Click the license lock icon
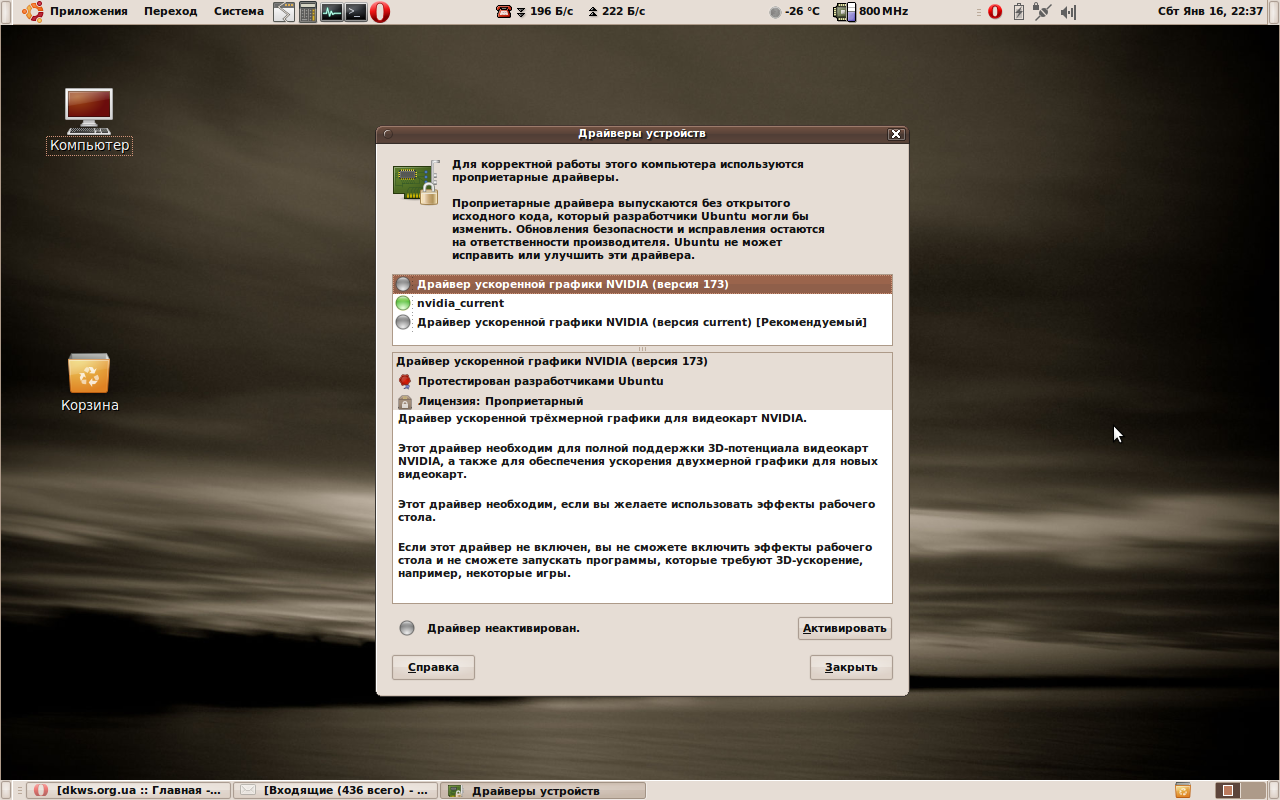 (x=404, y=401)
